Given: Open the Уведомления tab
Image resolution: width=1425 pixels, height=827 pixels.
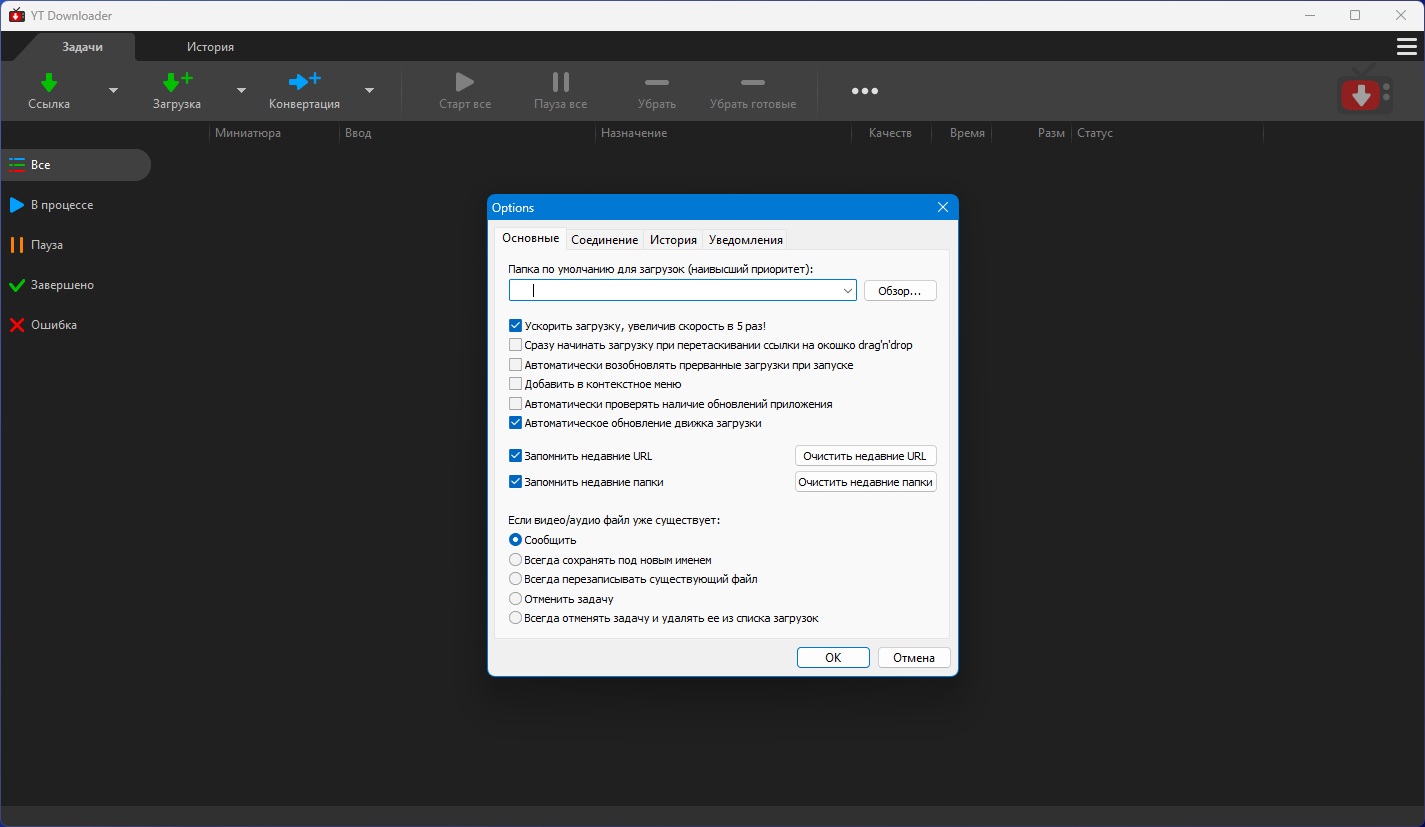Looking at the screenshot, I should click(x=745, y=240).
